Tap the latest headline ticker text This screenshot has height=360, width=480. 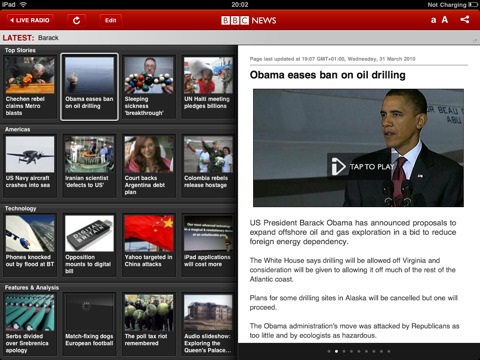tap(48, 38)
